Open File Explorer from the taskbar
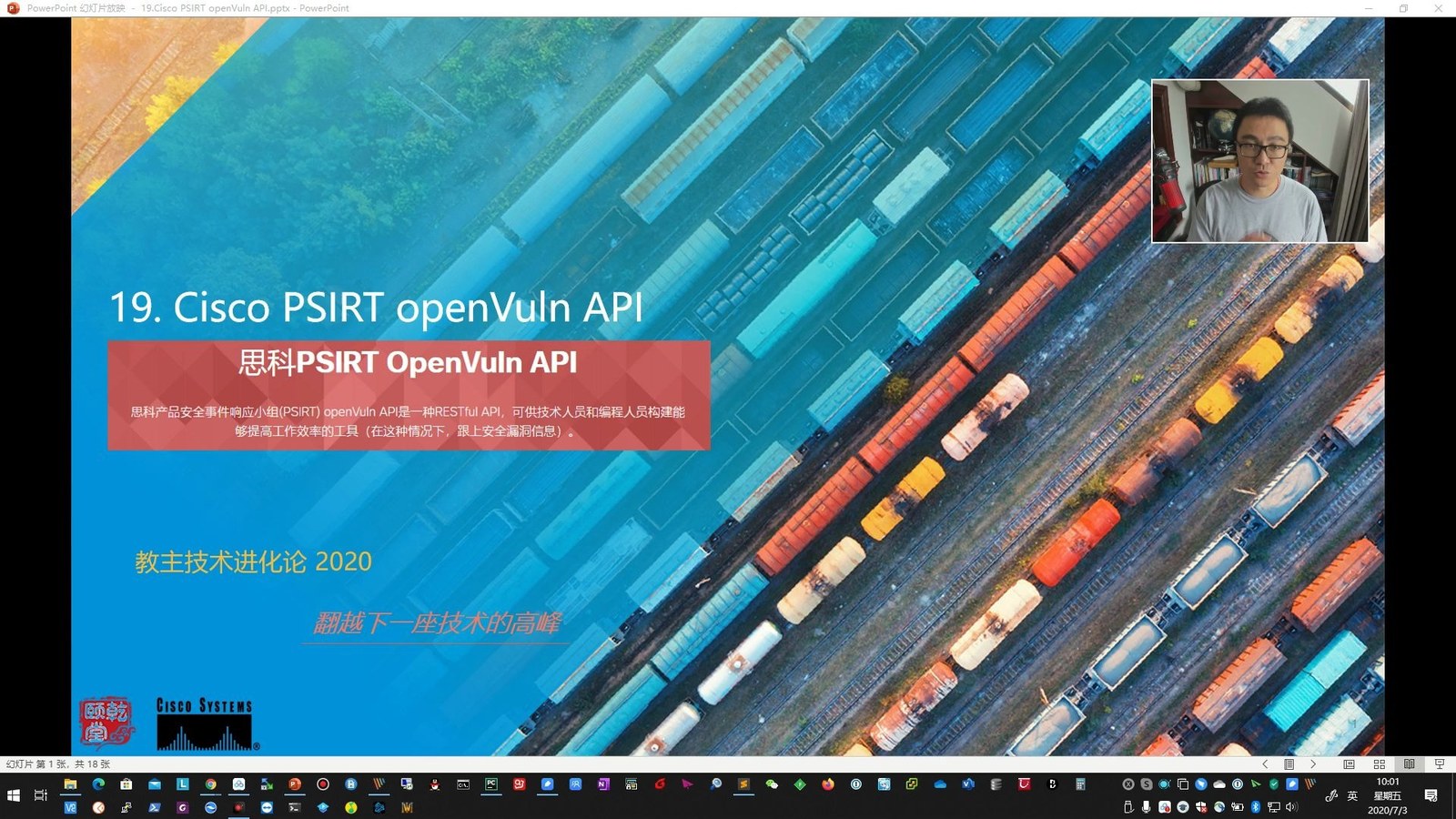This screenshot has height=819, width=1456. tap(70, 784)
